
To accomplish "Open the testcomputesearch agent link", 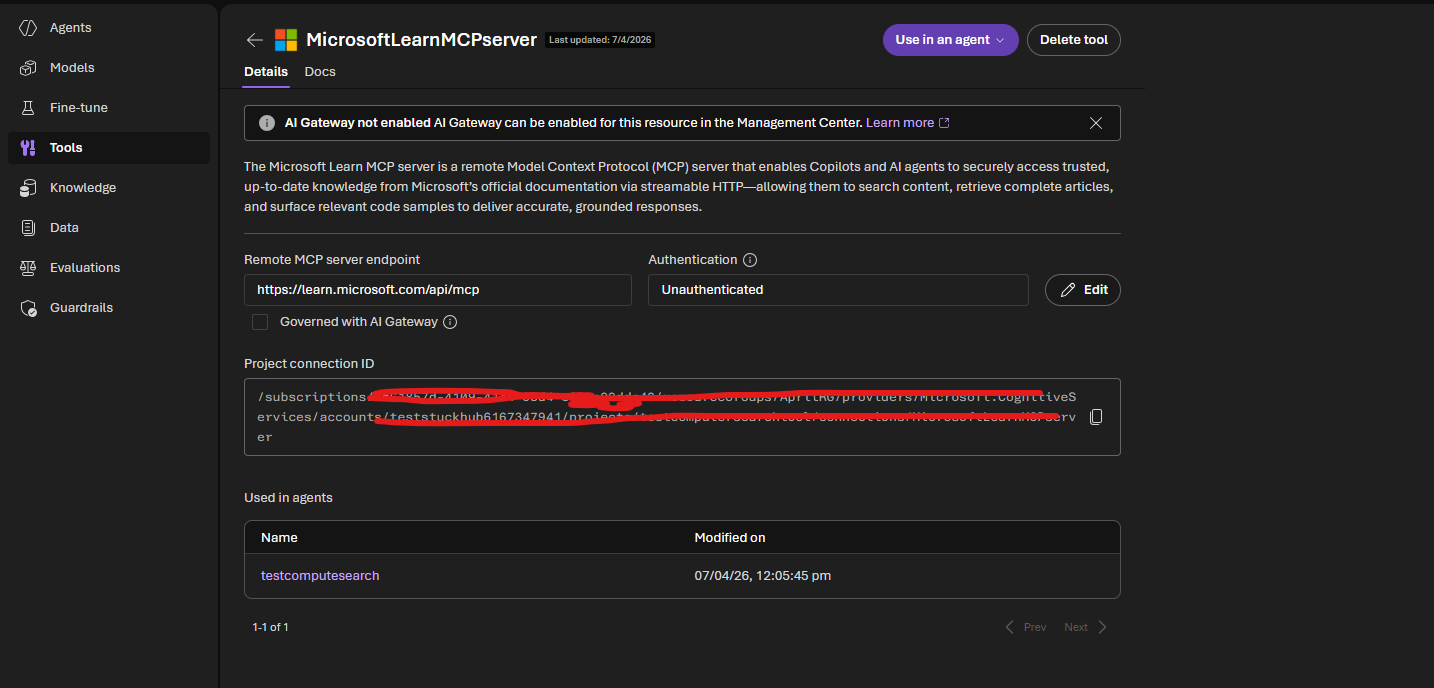I will (320, 576).
